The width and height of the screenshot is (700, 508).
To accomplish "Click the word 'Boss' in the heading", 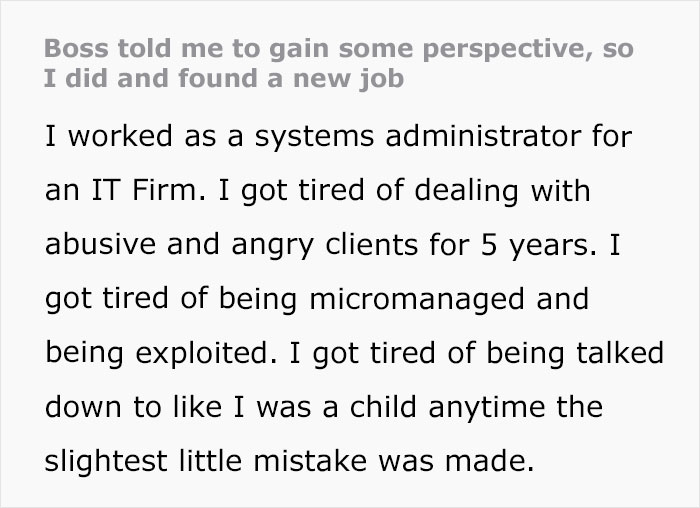I will pyautogui.click(x=76, y=48).
